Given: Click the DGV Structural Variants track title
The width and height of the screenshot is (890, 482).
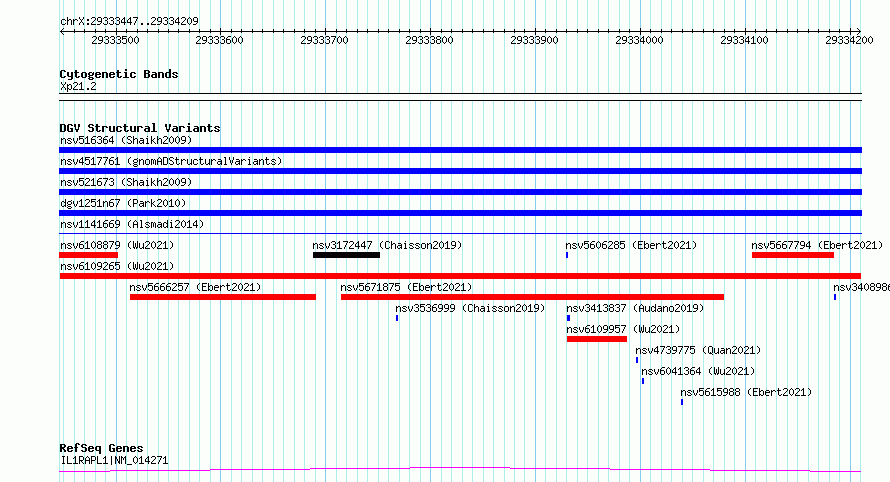Looking at the screenshot, I should click(x=140, y=128).
